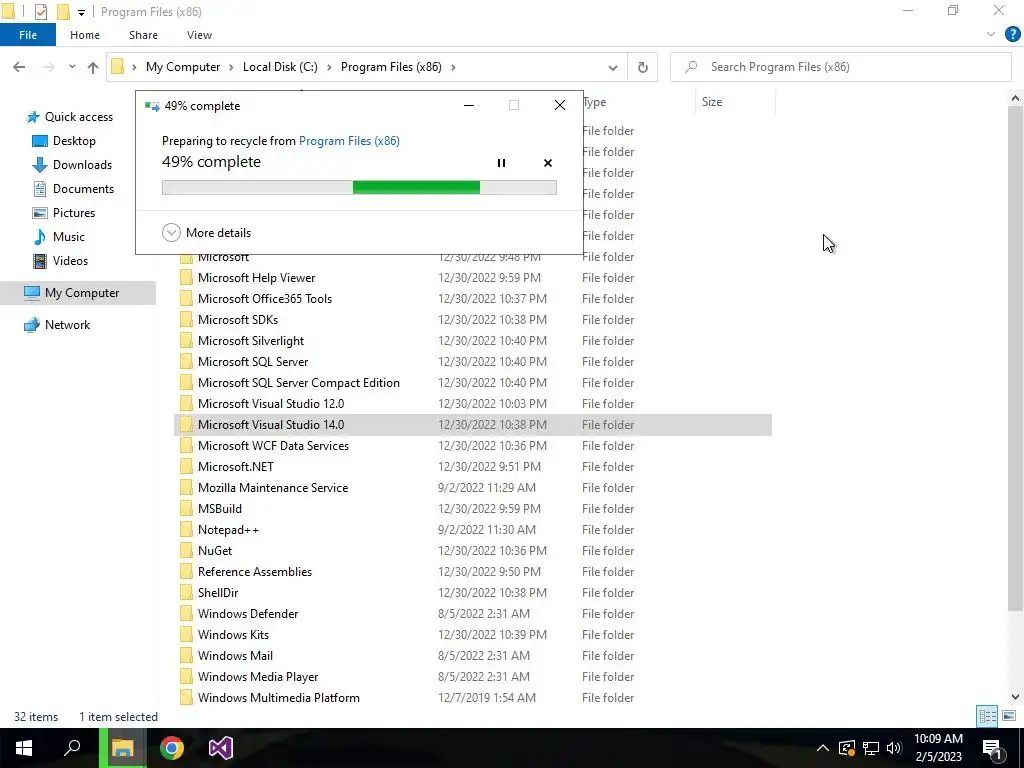Click Local Disk (C:) in address breadcrumb

(x=280, y=67)
